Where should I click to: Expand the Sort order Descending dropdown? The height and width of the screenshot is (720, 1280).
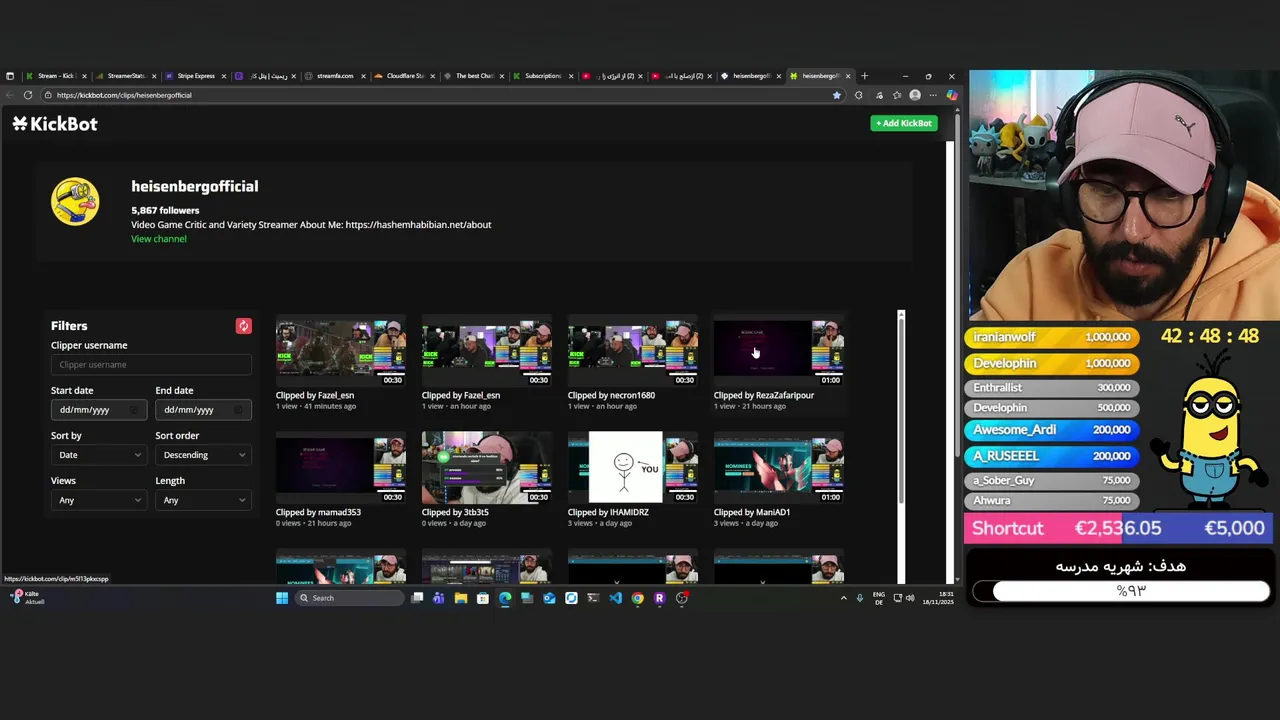pyautogui.click(x=203, y=455)
